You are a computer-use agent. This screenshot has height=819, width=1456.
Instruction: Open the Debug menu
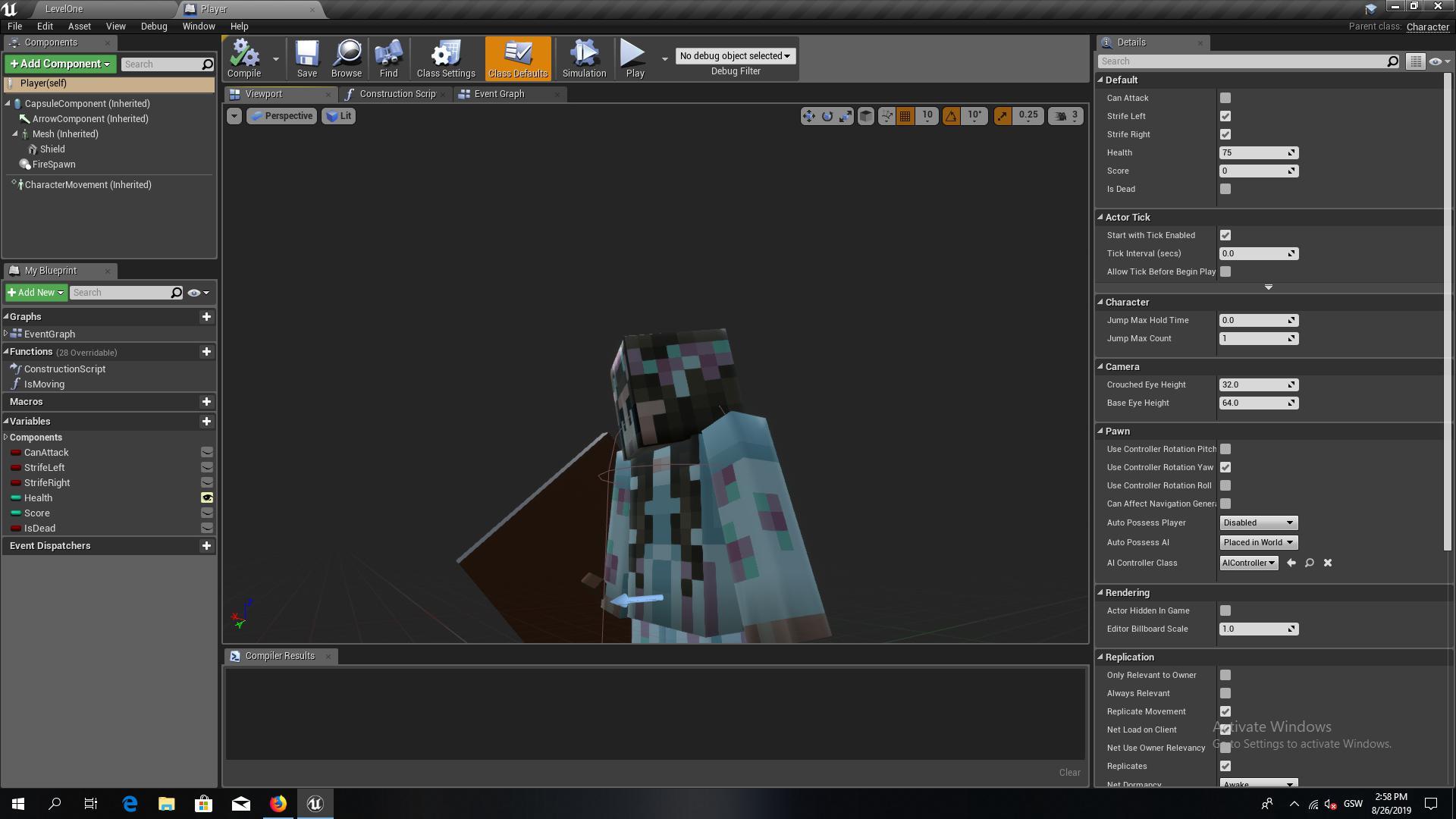coord(154,26)
